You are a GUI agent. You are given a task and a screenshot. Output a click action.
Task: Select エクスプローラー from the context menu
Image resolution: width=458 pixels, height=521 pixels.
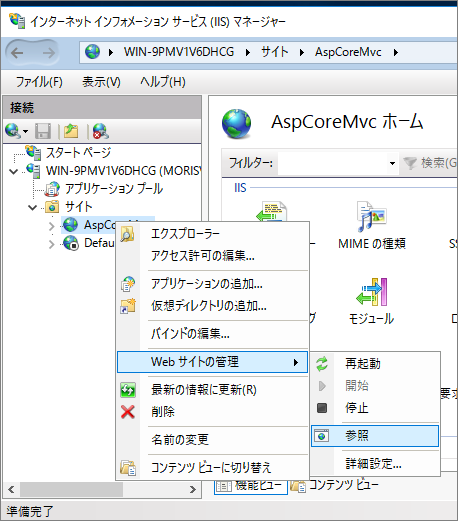212,234
